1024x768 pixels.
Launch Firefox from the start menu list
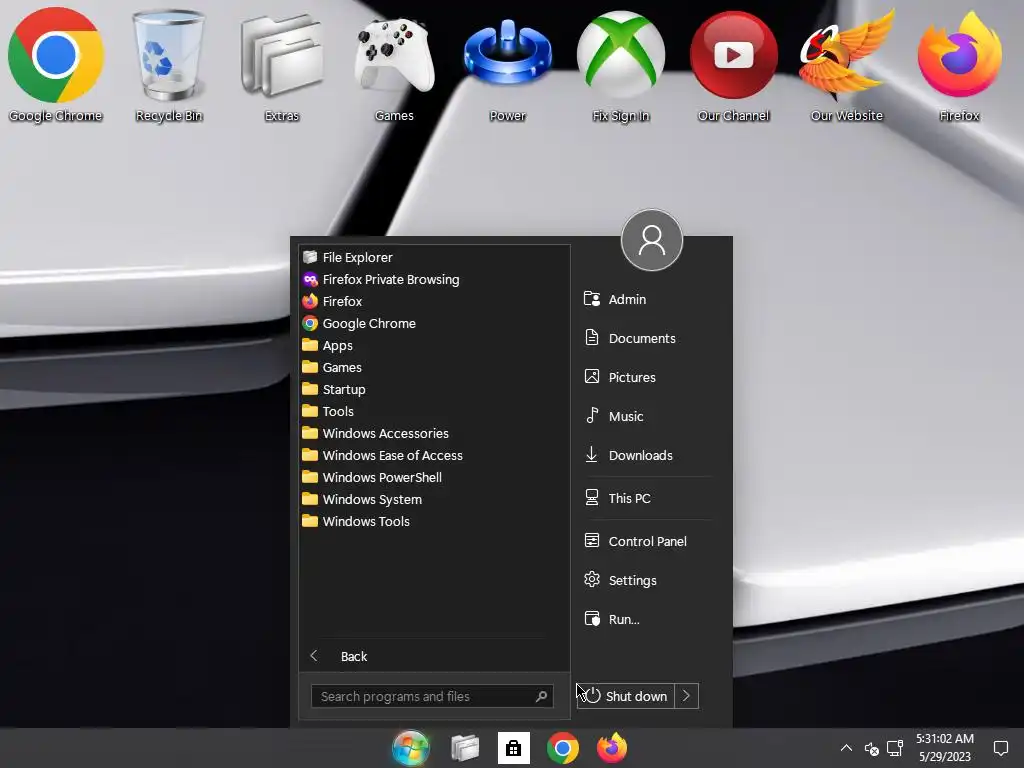434,301
